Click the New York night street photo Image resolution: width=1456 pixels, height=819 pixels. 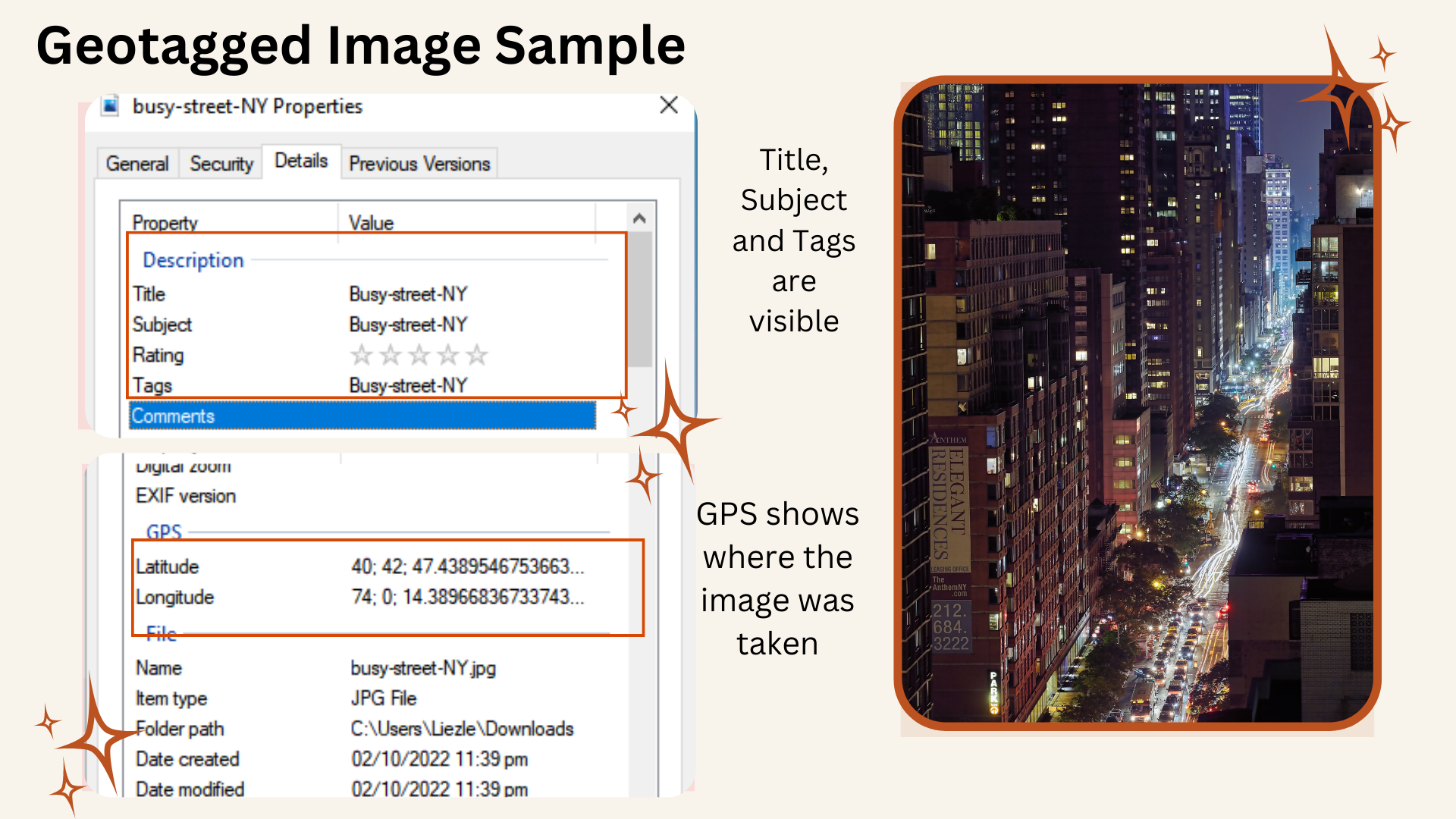tap(1137, 402)
